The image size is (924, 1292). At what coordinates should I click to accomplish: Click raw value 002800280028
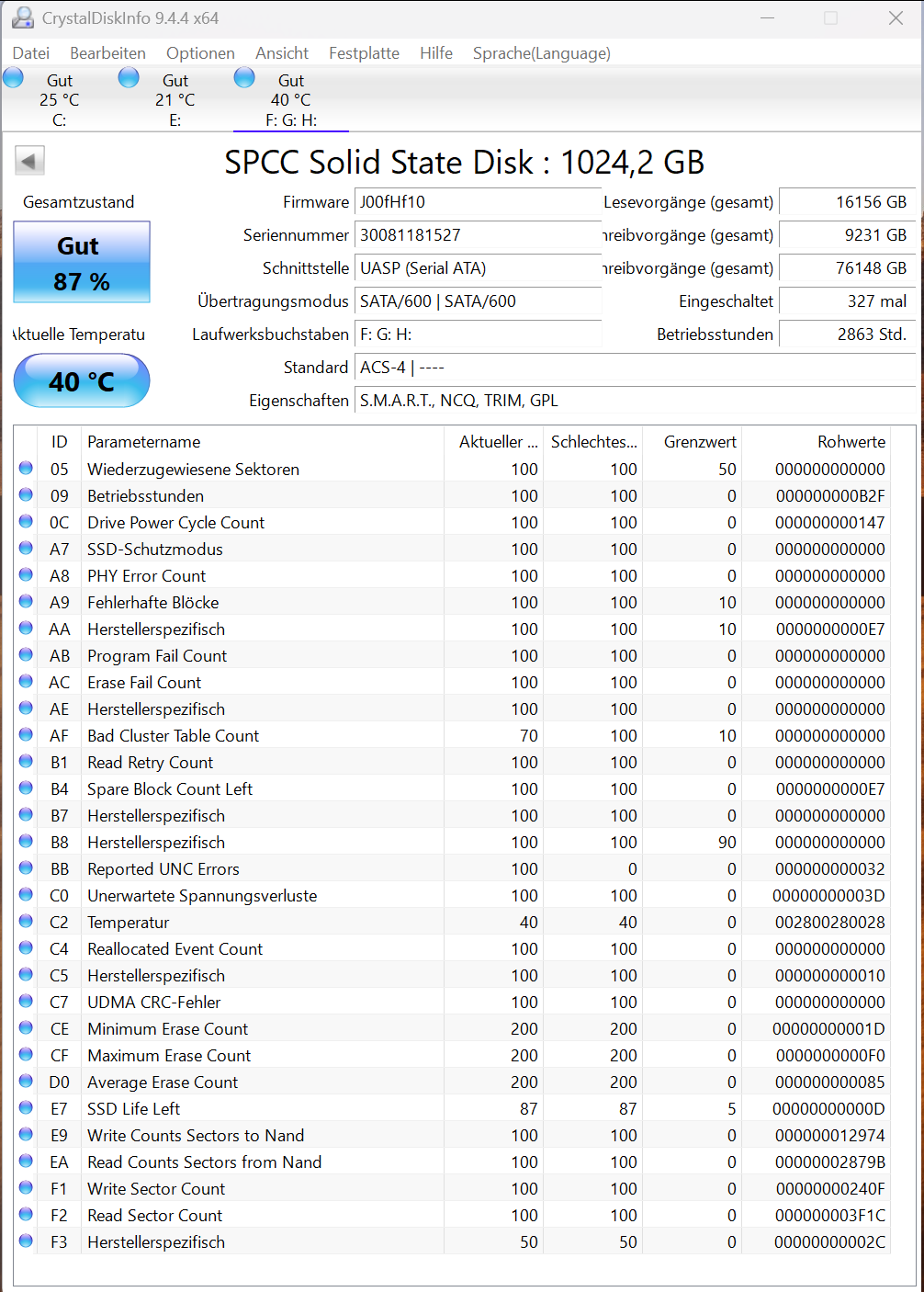(x=830, y=922)
